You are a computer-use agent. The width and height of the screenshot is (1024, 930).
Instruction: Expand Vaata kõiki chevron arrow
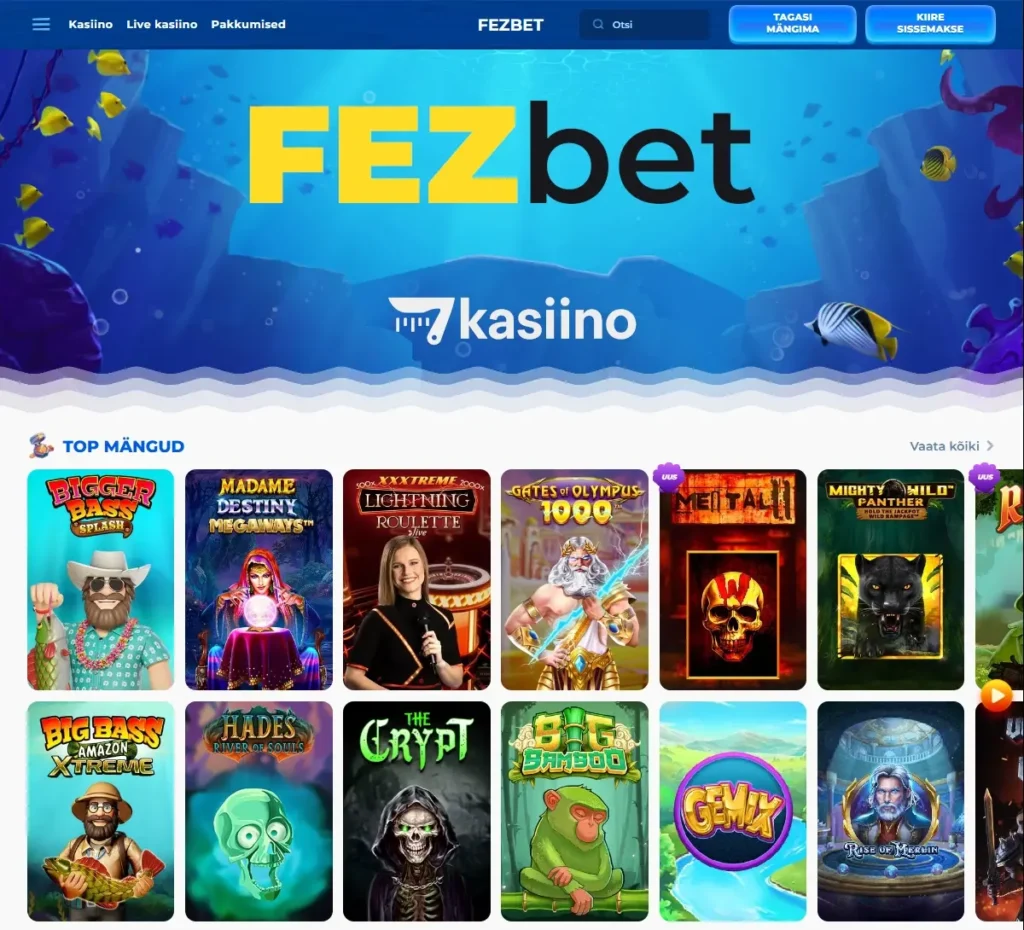click(x=990, y=445)
